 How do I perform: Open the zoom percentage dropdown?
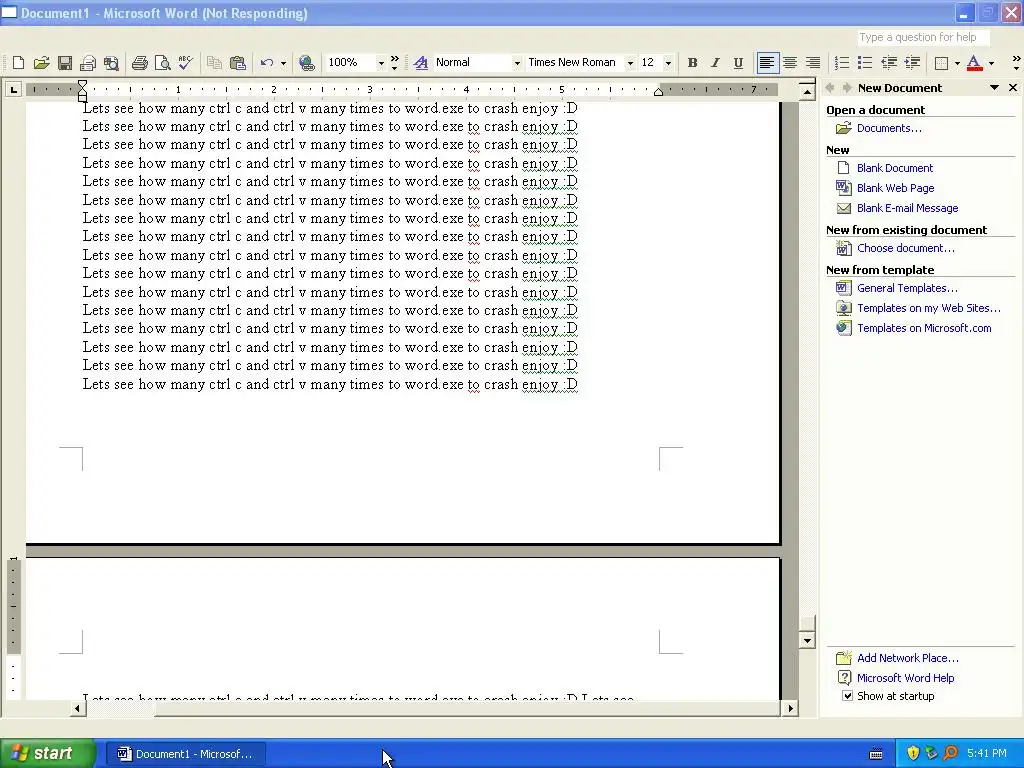click(x=381, y=63)
